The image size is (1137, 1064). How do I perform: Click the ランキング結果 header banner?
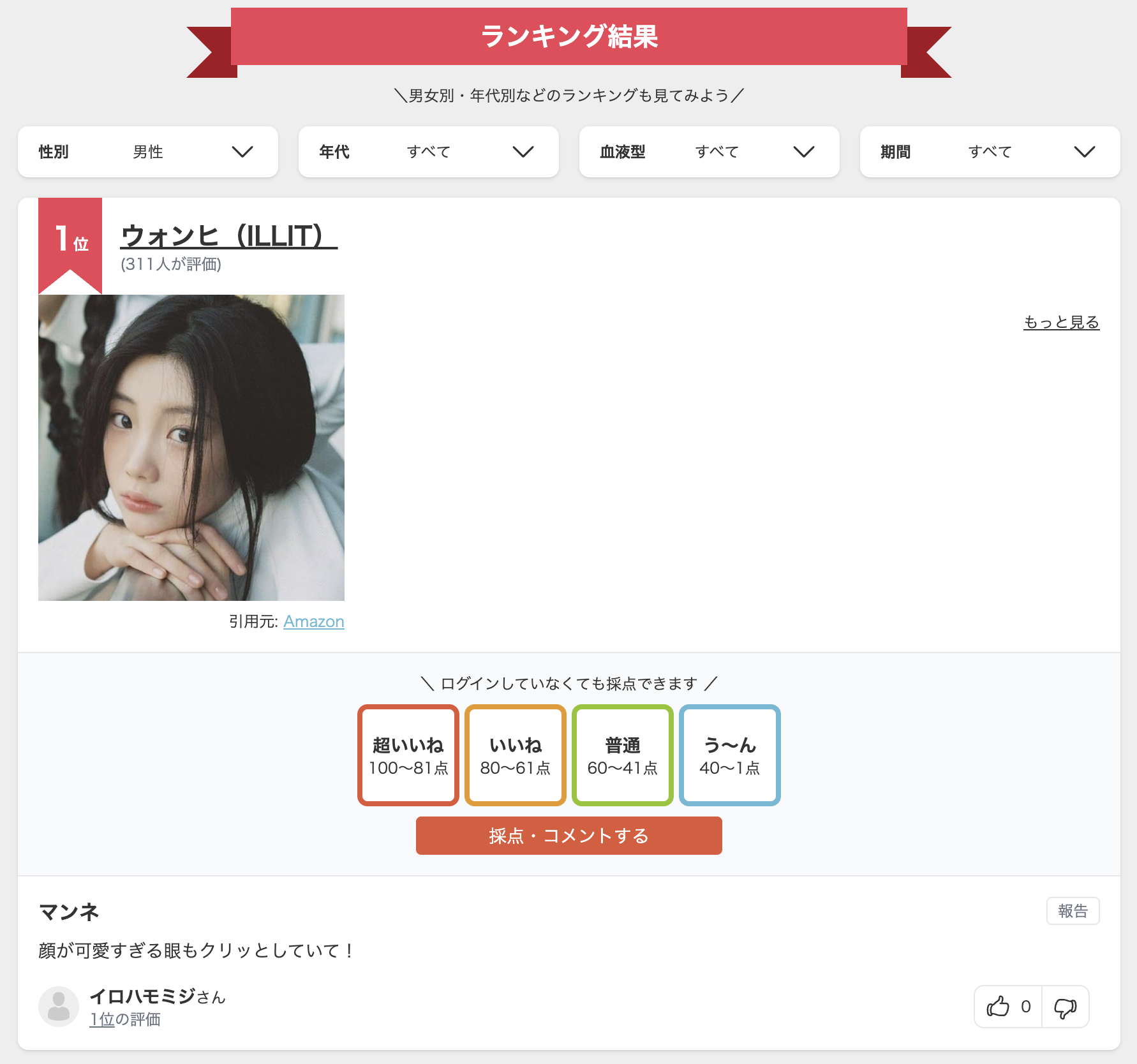(x=569, y=36)
